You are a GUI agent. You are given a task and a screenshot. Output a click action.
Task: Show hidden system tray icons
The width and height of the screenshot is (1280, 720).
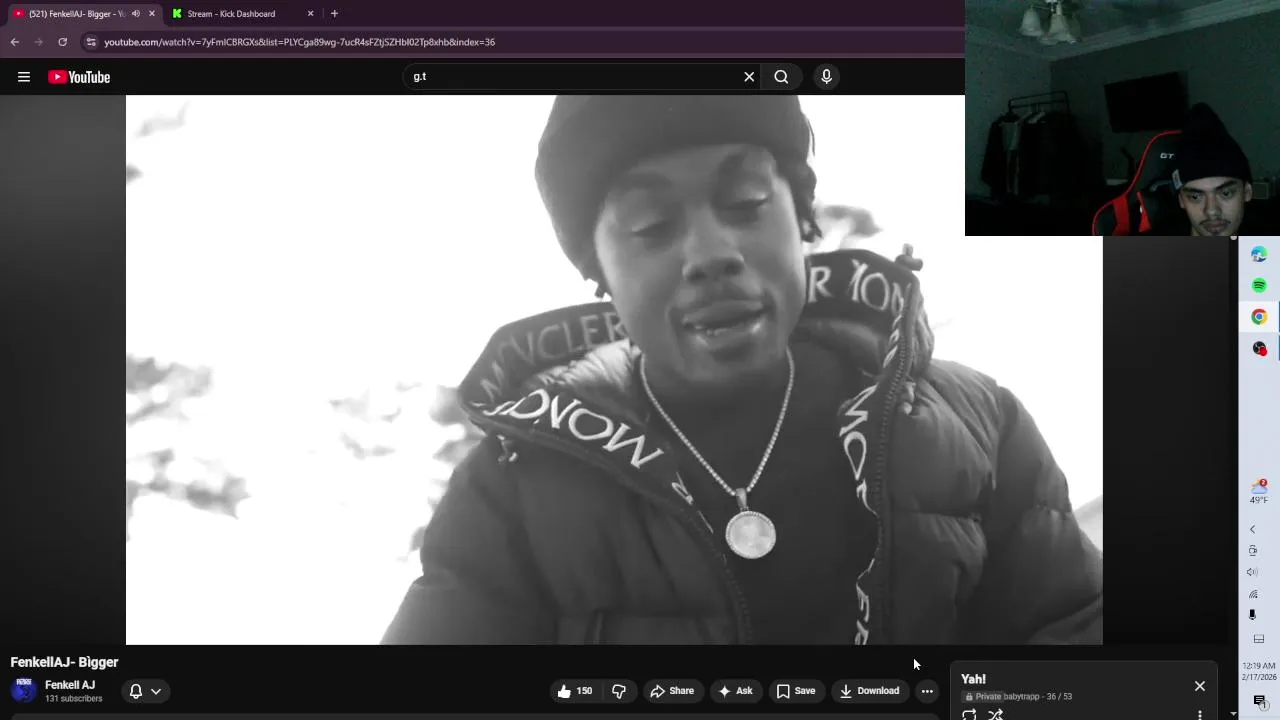(1252, 529)
